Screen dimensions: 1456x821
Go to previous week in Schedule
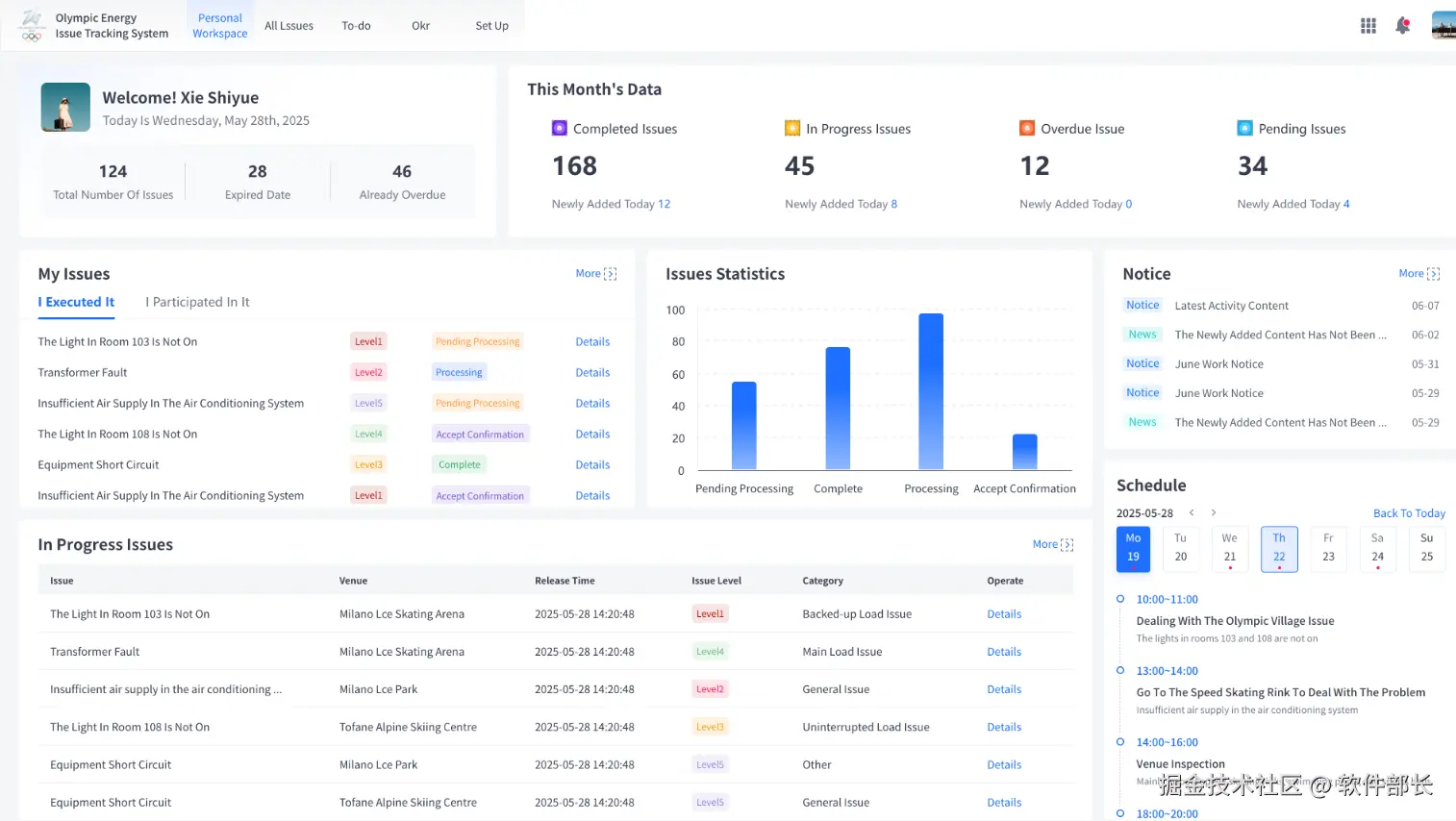click(x=1192, y=512)
